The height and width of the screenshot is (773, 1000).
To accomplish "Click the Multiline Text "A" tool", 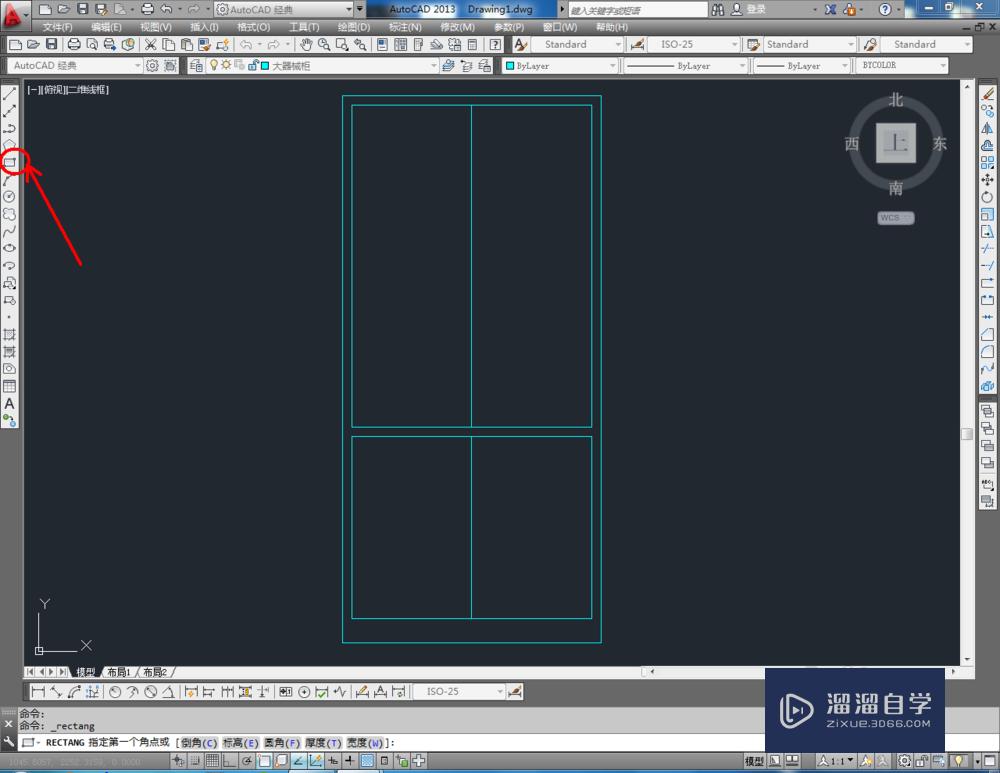I will coord(9,404).
